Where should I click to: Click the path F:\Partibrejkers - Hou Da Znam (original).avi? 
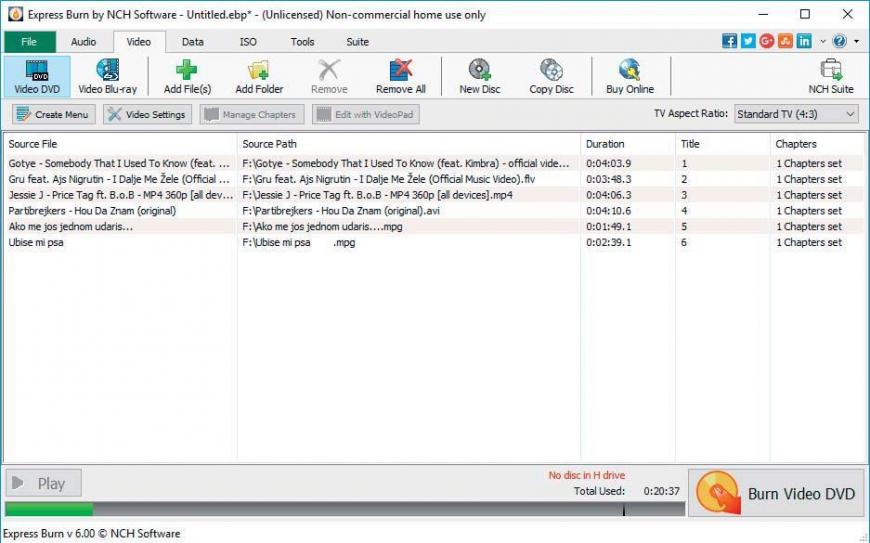(341, 211)
